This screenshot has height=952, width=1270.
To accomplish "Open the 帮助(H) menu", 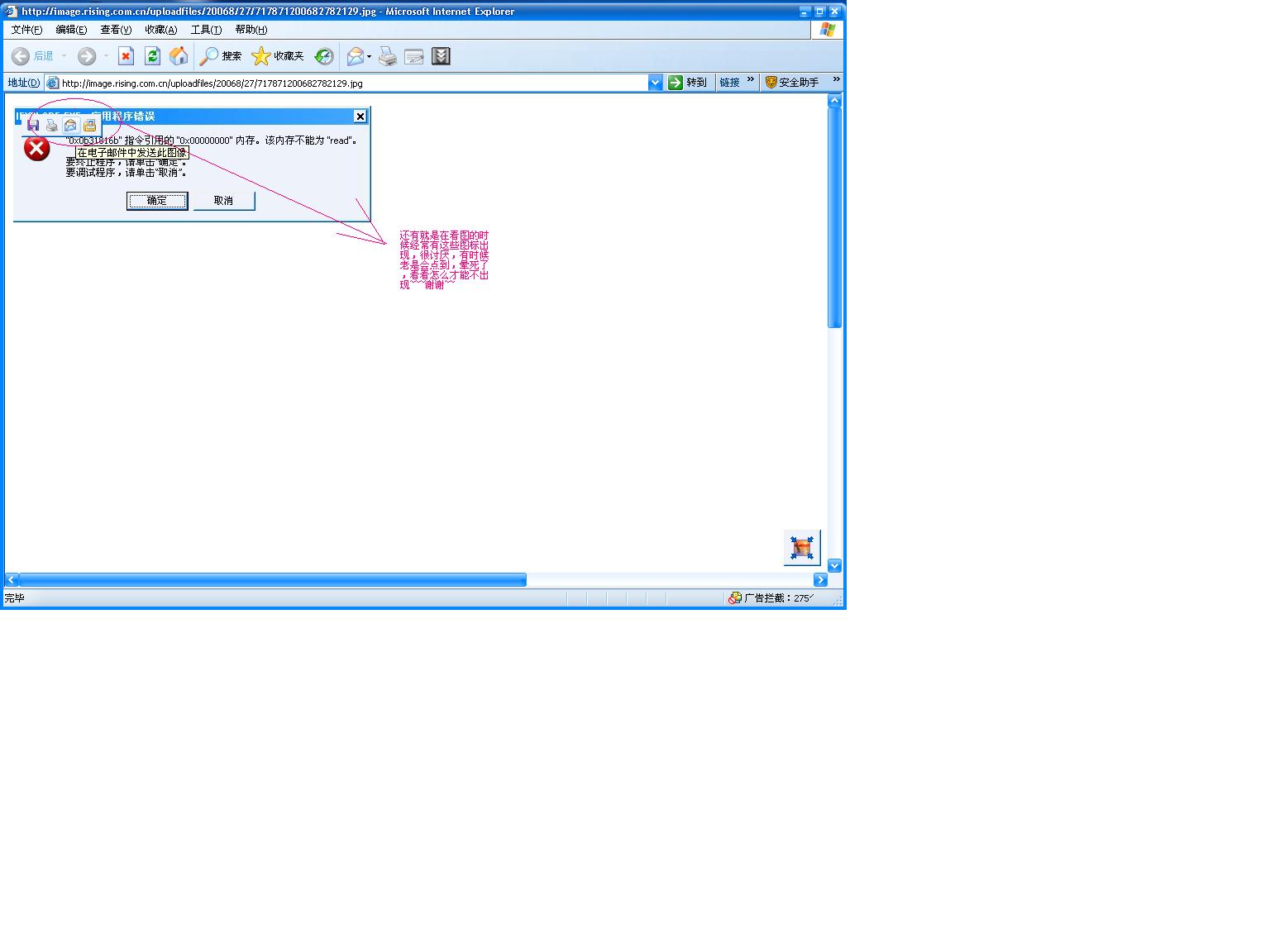I will [251, 30].
